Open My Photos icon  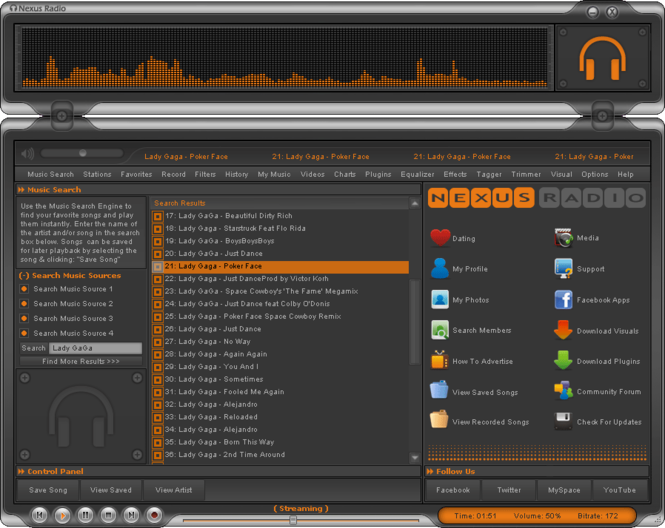click(440, 299)
